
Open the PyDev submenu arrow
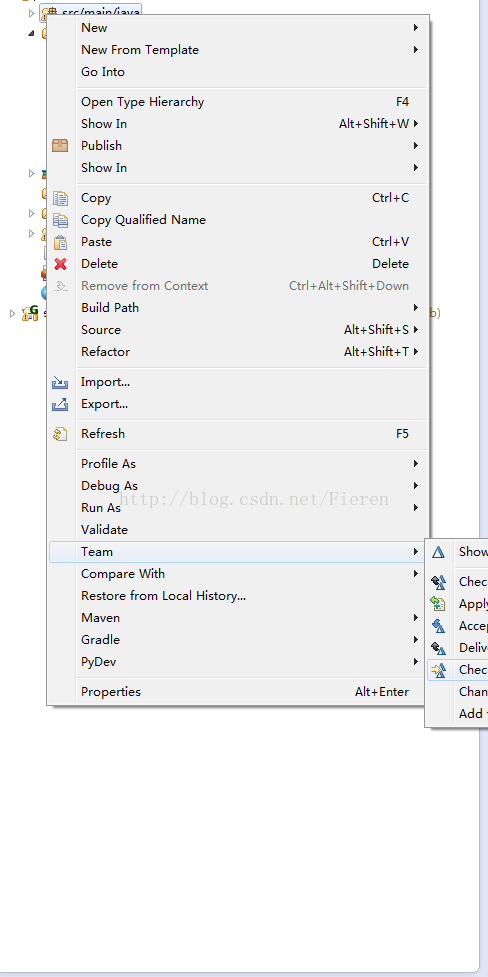[x=416, y=662]
